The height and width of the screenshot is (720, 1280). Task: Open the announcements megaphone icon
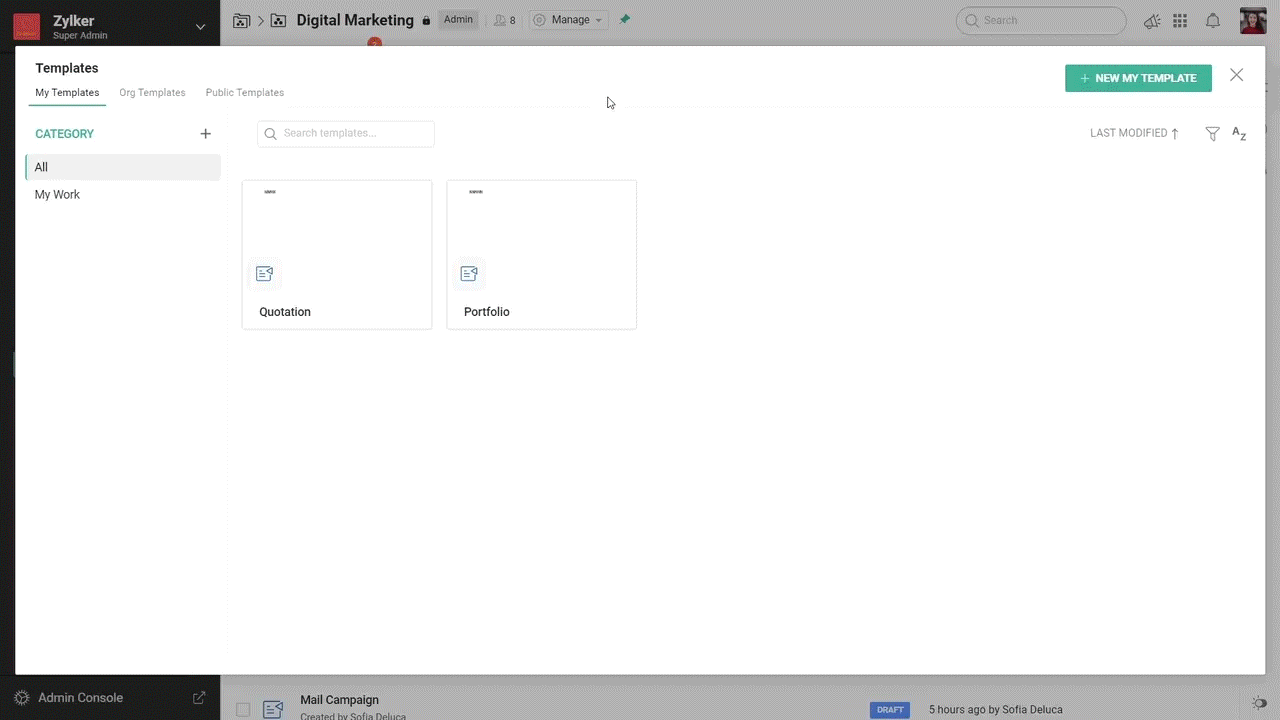(x=1152, y=21)
